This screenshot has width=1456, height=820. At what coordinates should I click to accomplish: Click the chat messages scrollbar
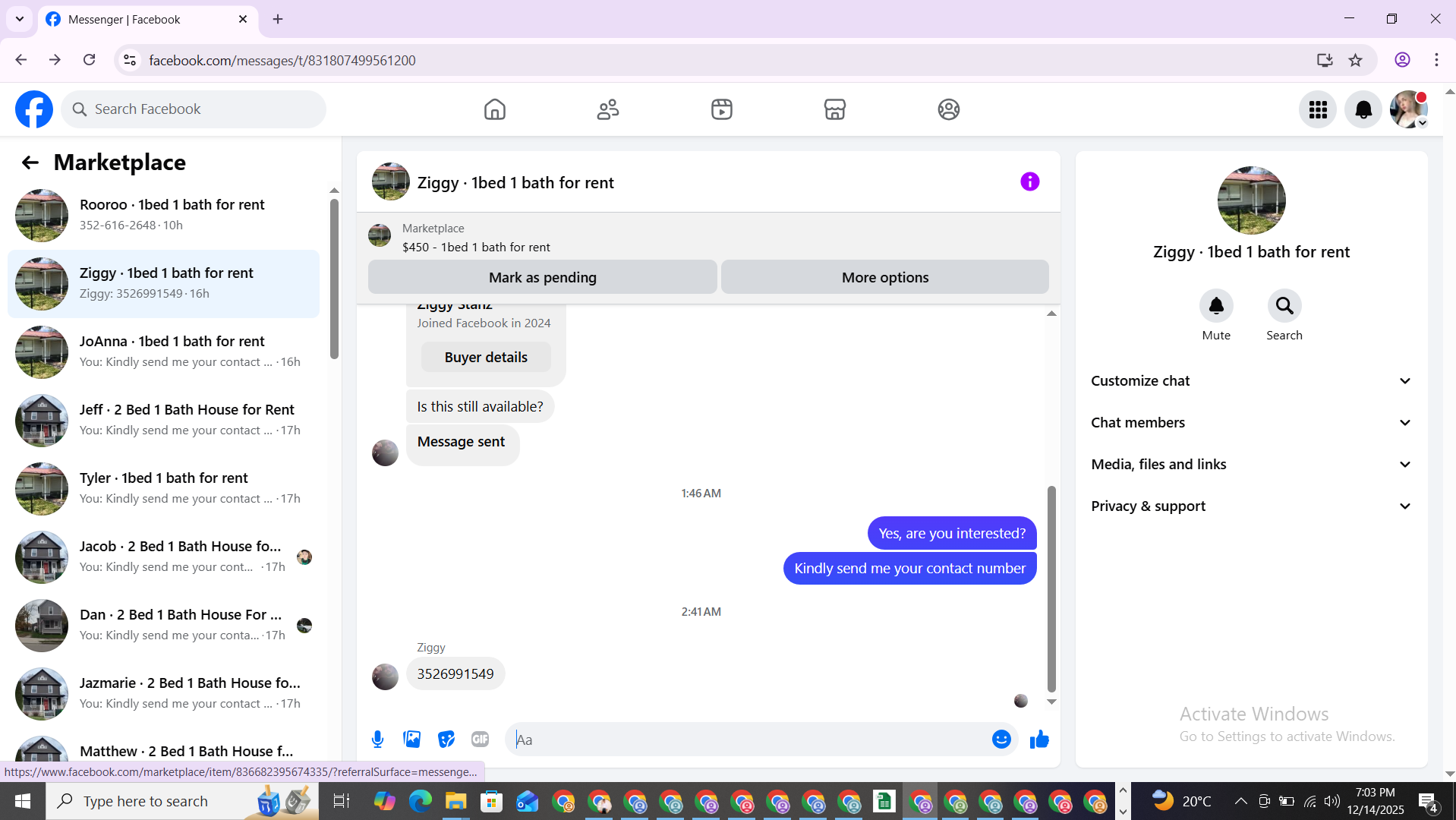[1051, 589]
